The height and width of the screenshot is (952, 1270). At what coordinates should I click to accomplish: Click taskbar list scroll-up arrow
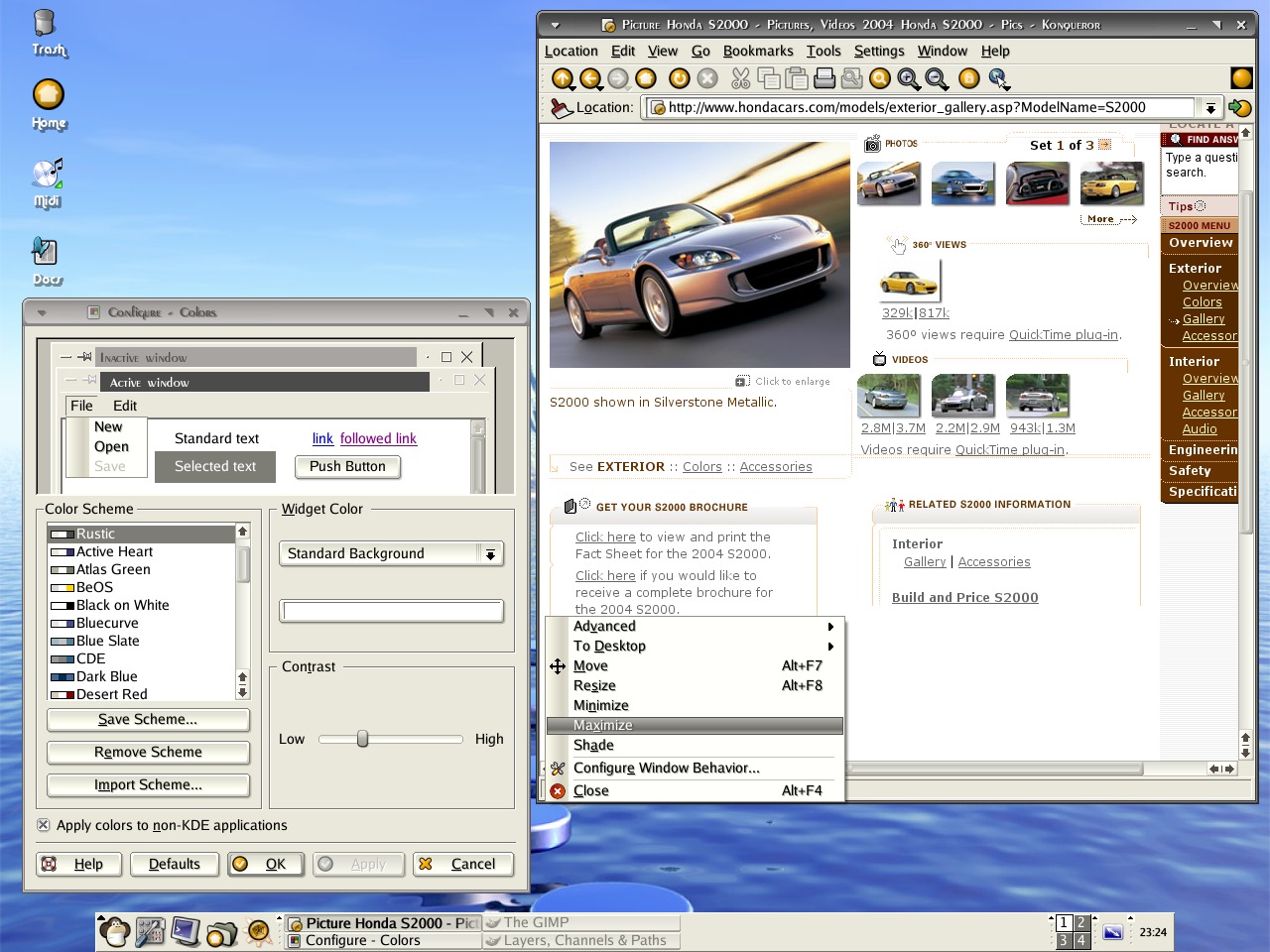coord(279,919)
